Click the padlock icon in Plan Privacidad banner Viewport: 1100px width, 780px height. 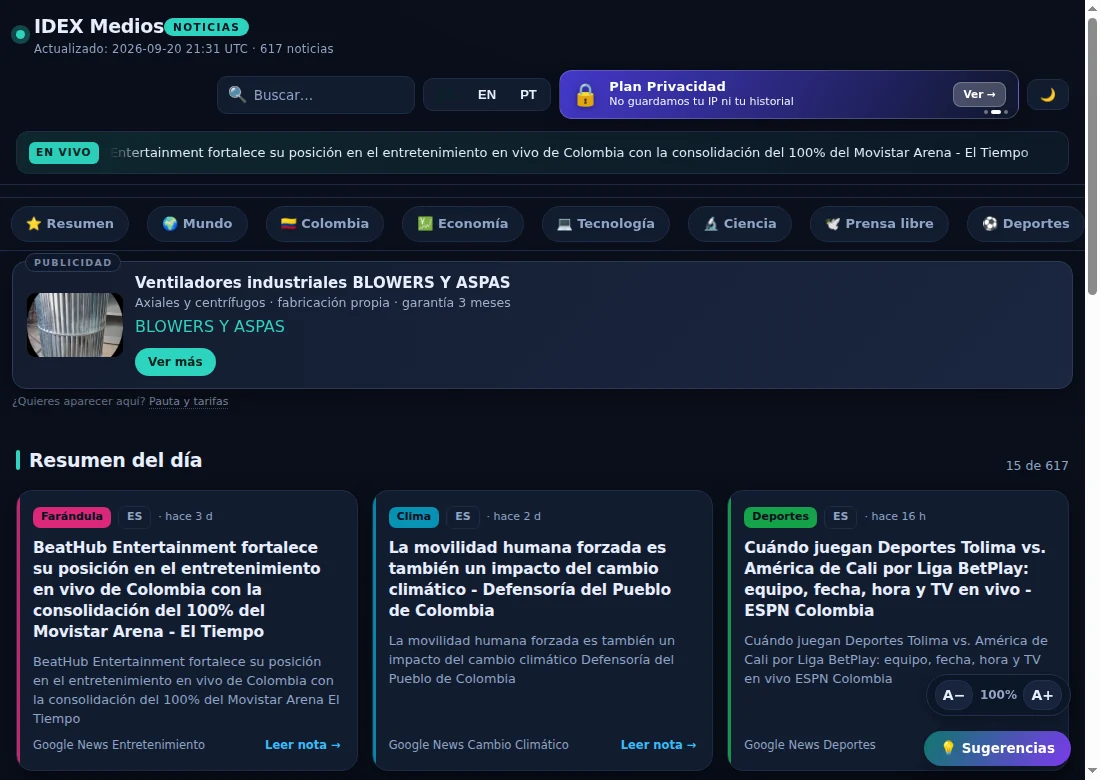[x=585, y=95]
